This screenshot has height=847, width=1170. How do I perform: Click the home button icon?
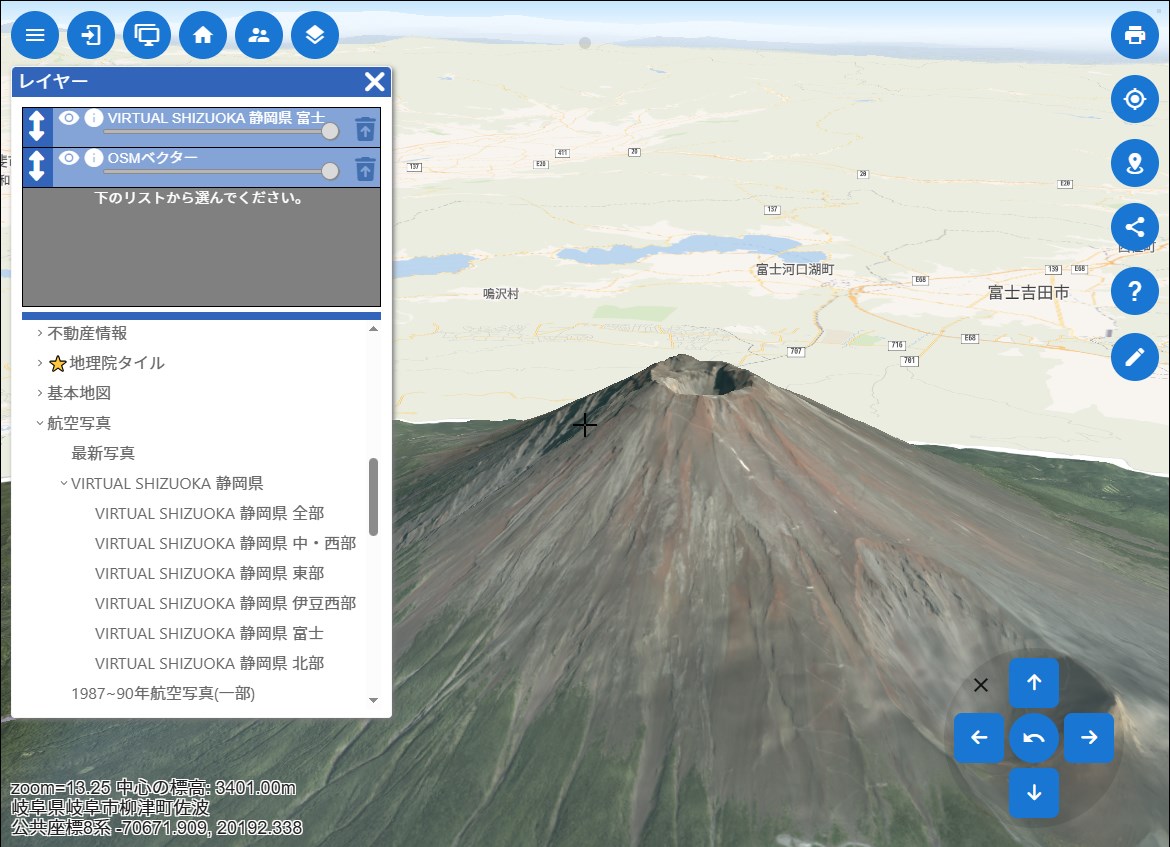(x=203, y=35)
